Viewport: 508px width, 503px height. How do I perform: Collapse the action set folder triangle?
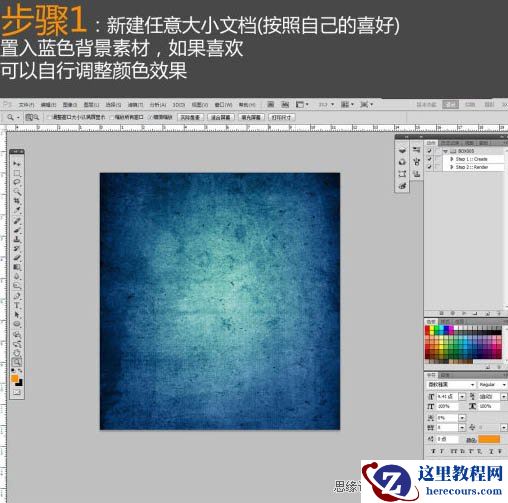click(446, 151)
